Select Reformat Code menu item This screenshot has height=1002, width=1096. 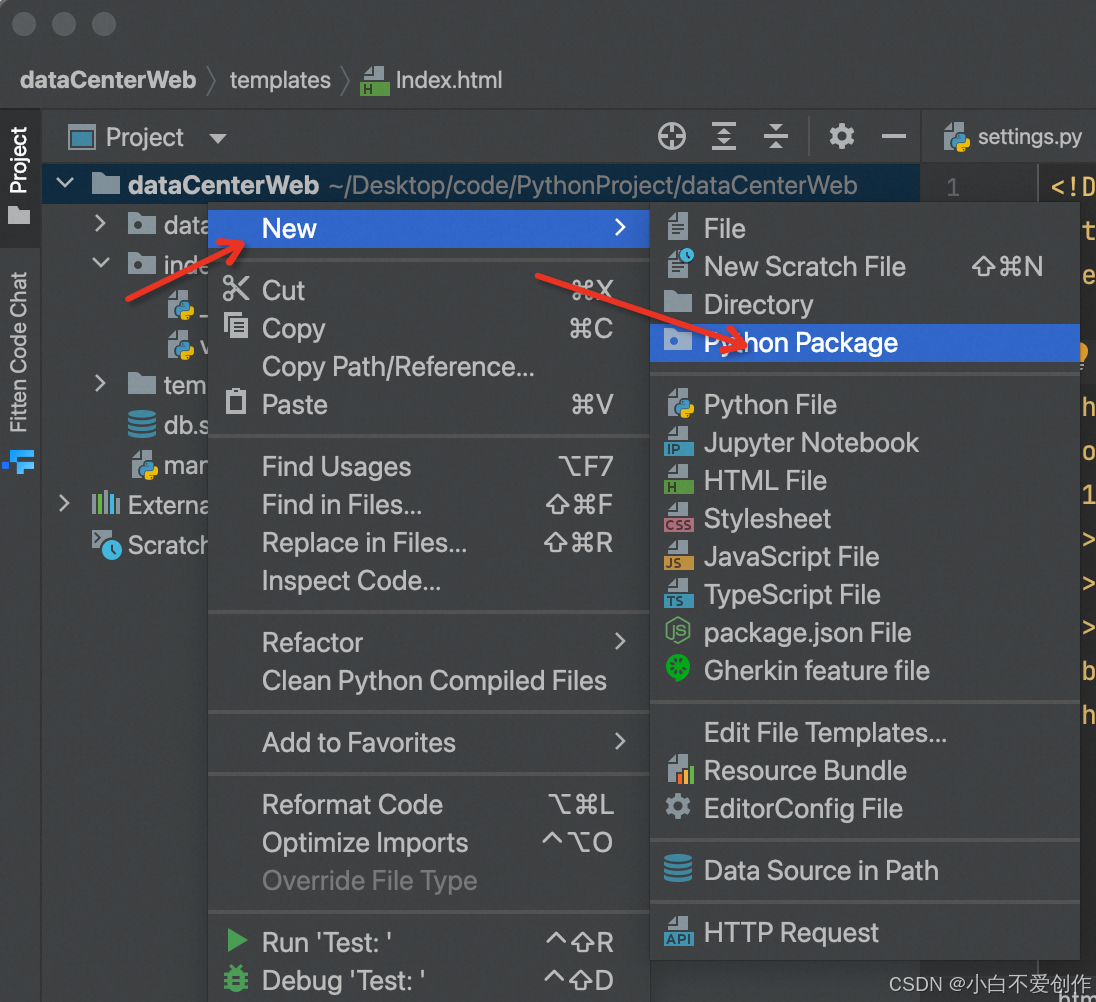428,804
